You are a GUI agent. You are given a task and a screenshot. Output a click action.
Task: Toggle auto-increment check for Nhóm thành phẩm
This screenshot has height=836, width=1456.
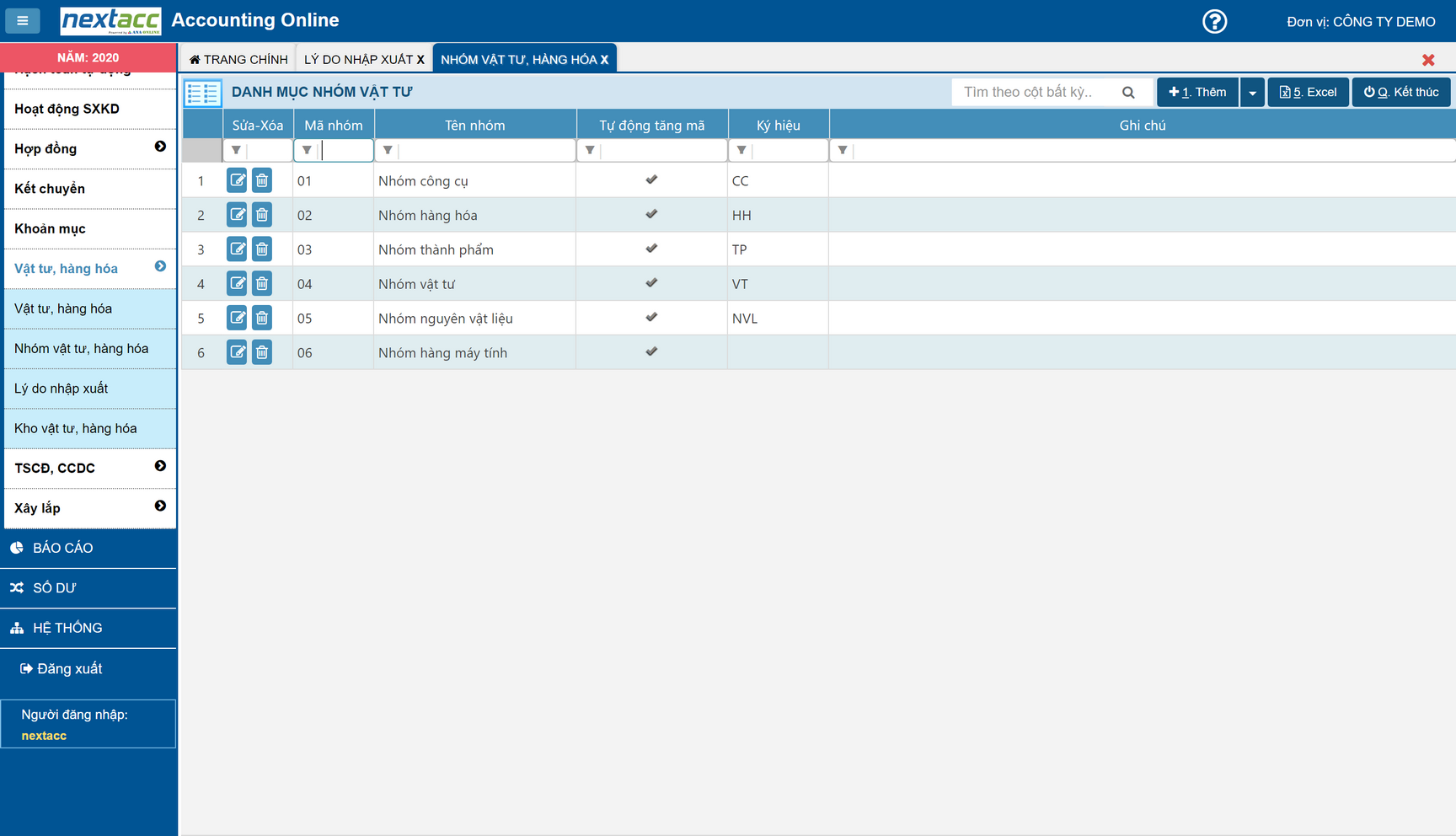point(651,249)
